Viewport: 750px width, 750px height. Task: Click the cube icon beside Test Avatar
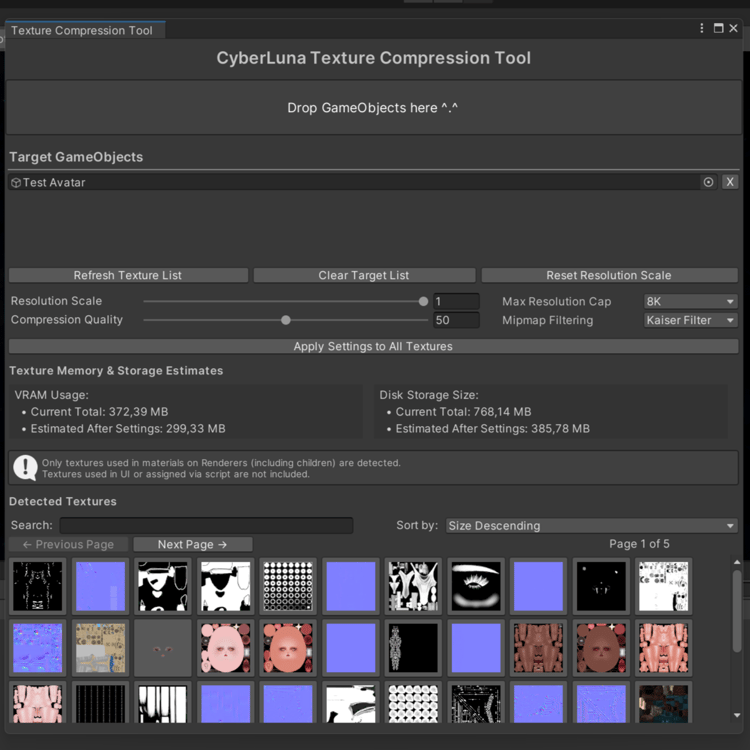click(x=16, y=183)
